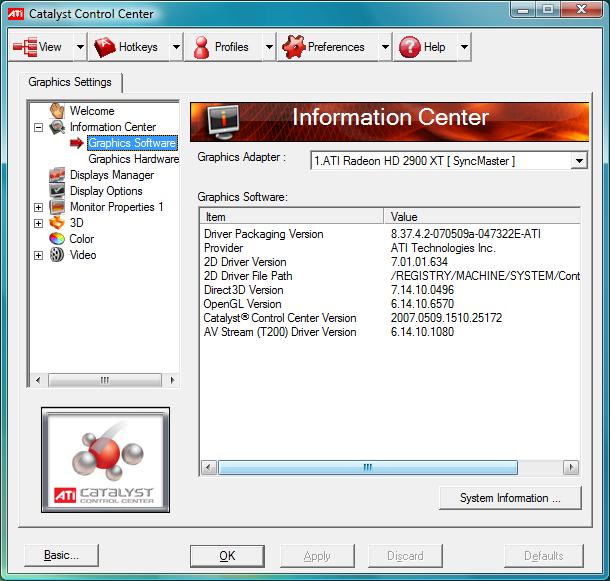This screenshot has width=610, height=581.
Task: Click the View tree icon in toolbar
Action: pyautogui.click(x=25, y=47)
